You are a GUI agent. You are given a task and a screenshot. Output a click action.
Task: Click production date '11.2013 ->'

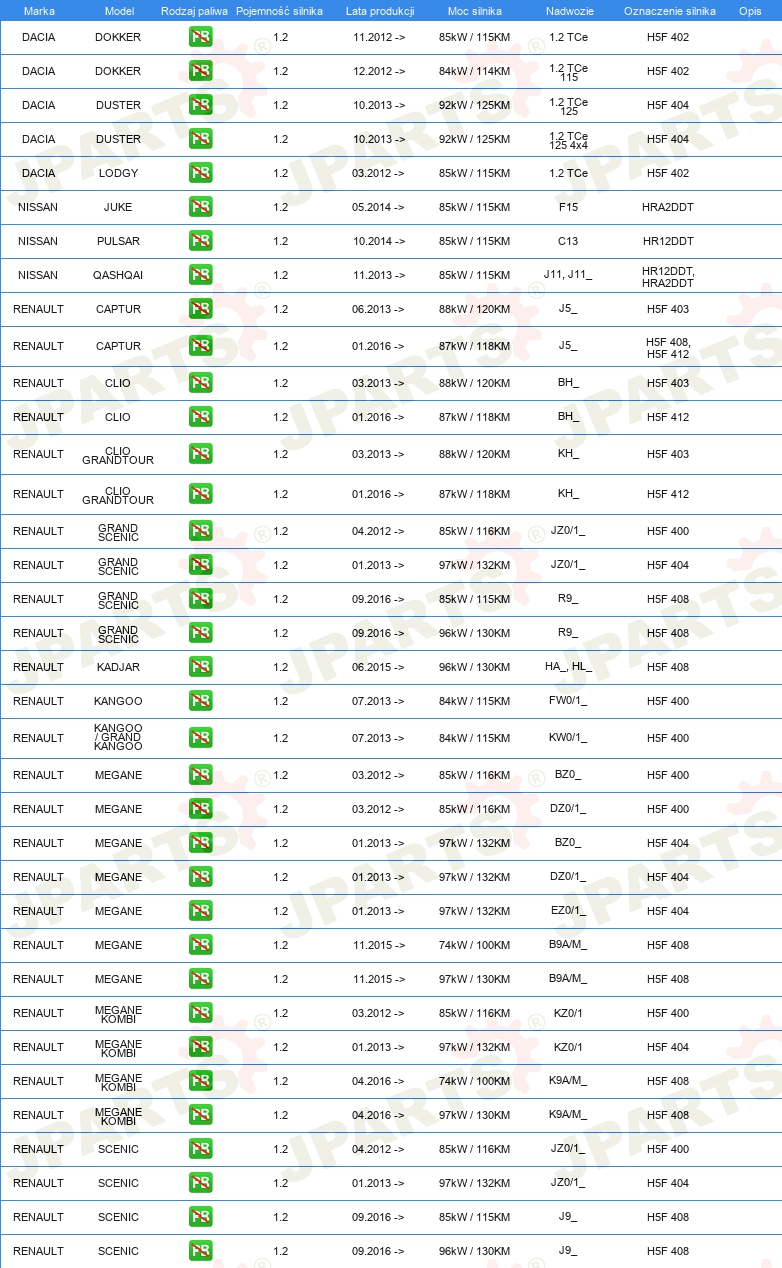379,275
